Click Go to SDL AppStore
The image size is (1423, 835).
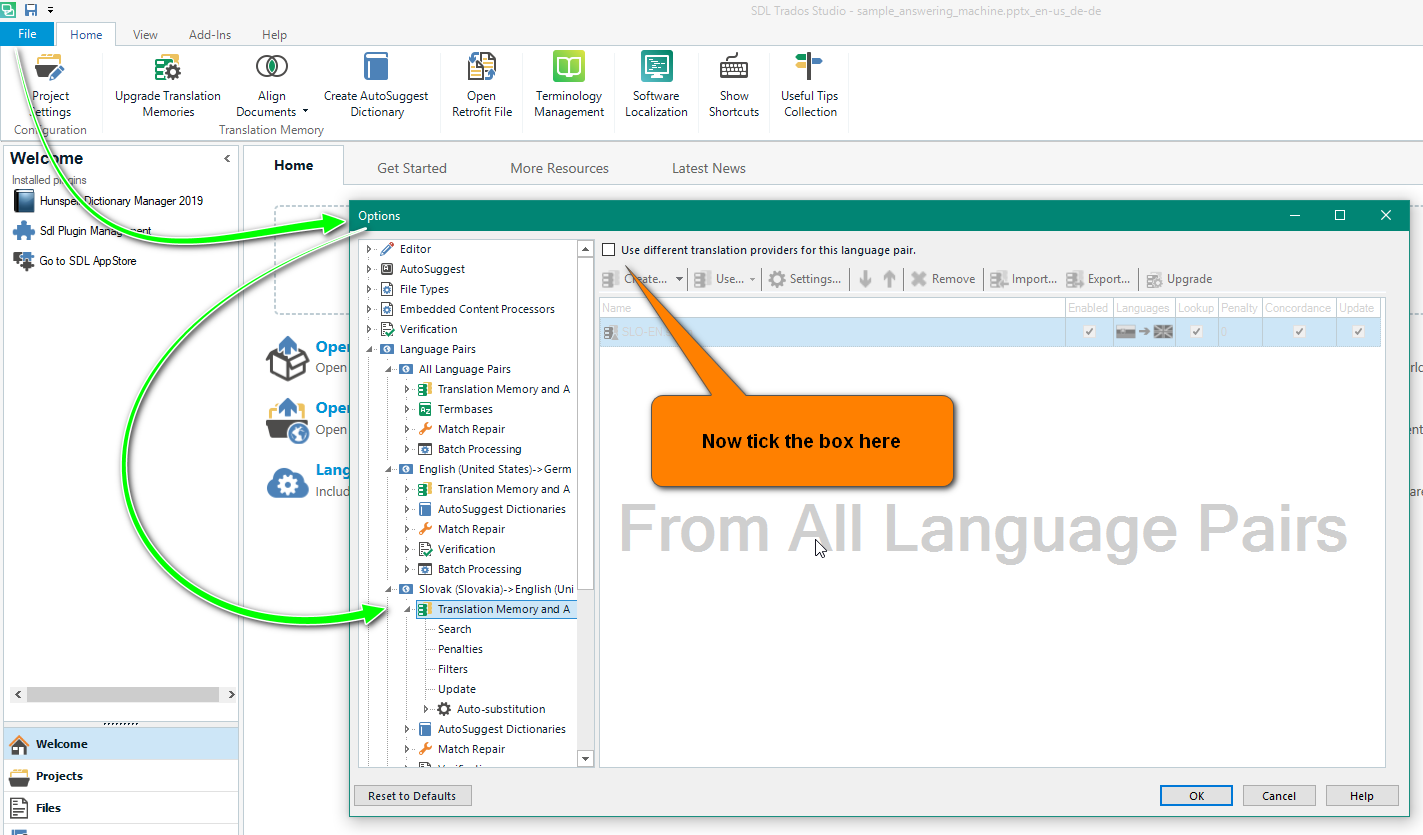point(75,261)
